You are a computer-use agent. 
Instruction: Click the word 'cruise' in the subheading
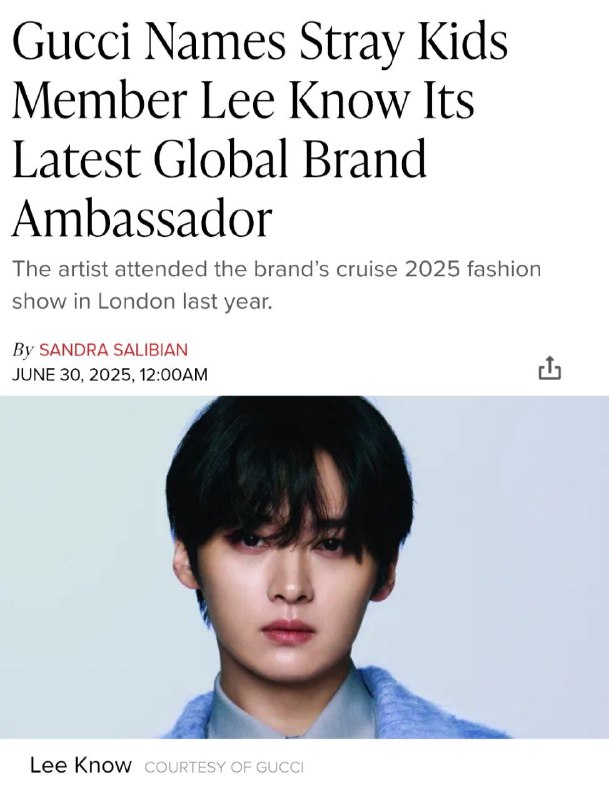pos(366,269)
